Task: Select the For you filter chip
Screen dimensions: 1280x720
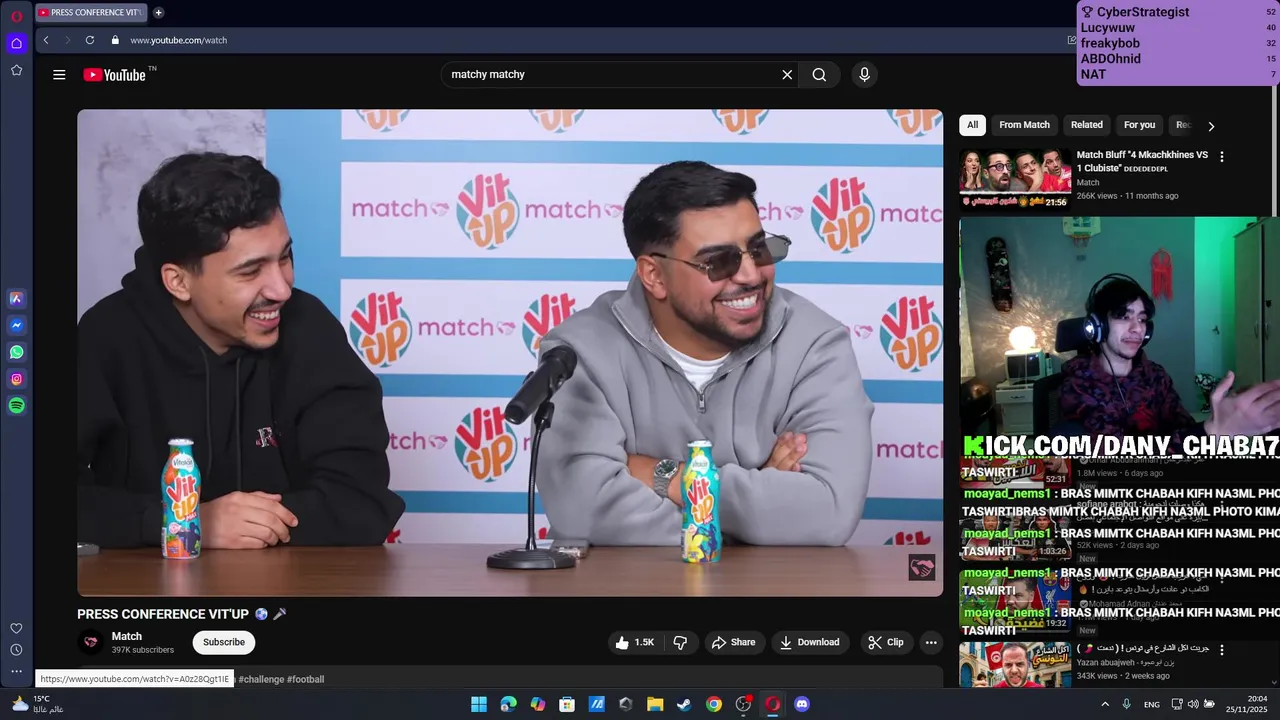Action: [x=1139, y=125]
